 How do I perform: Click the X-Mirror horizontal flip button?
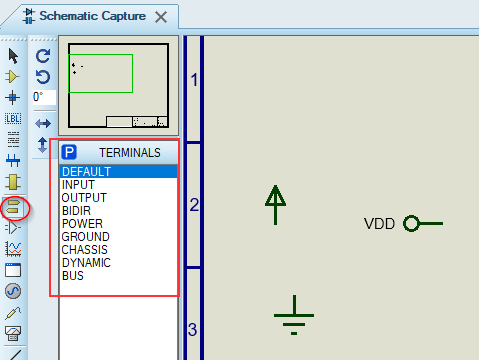point(43,124)
